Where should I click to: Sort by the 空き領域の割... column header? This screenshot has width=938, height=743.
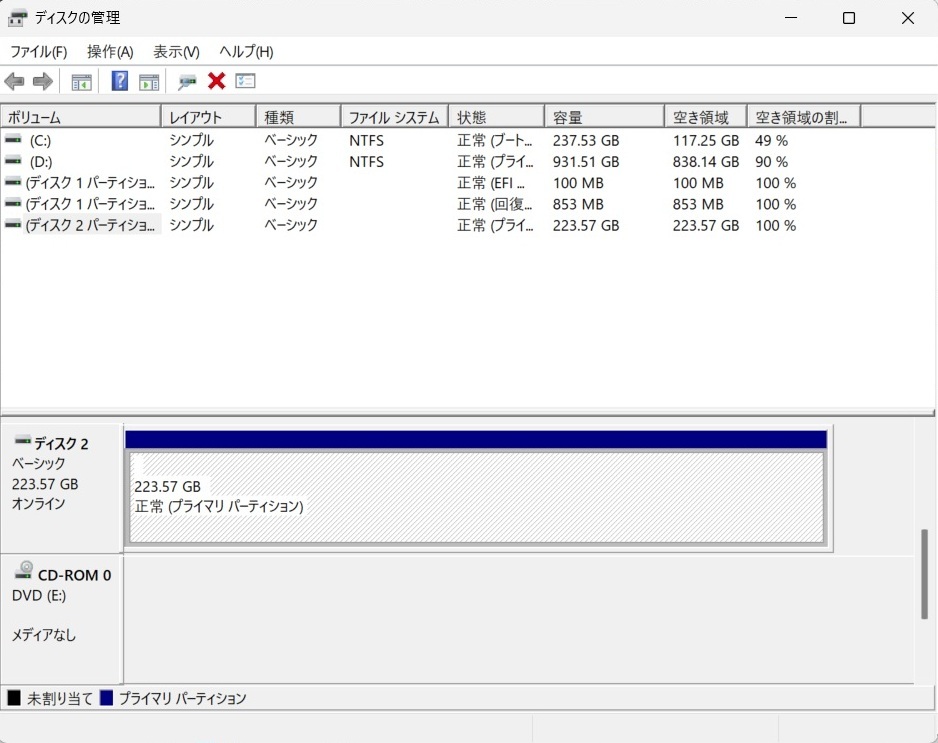[x=804, y=117]
